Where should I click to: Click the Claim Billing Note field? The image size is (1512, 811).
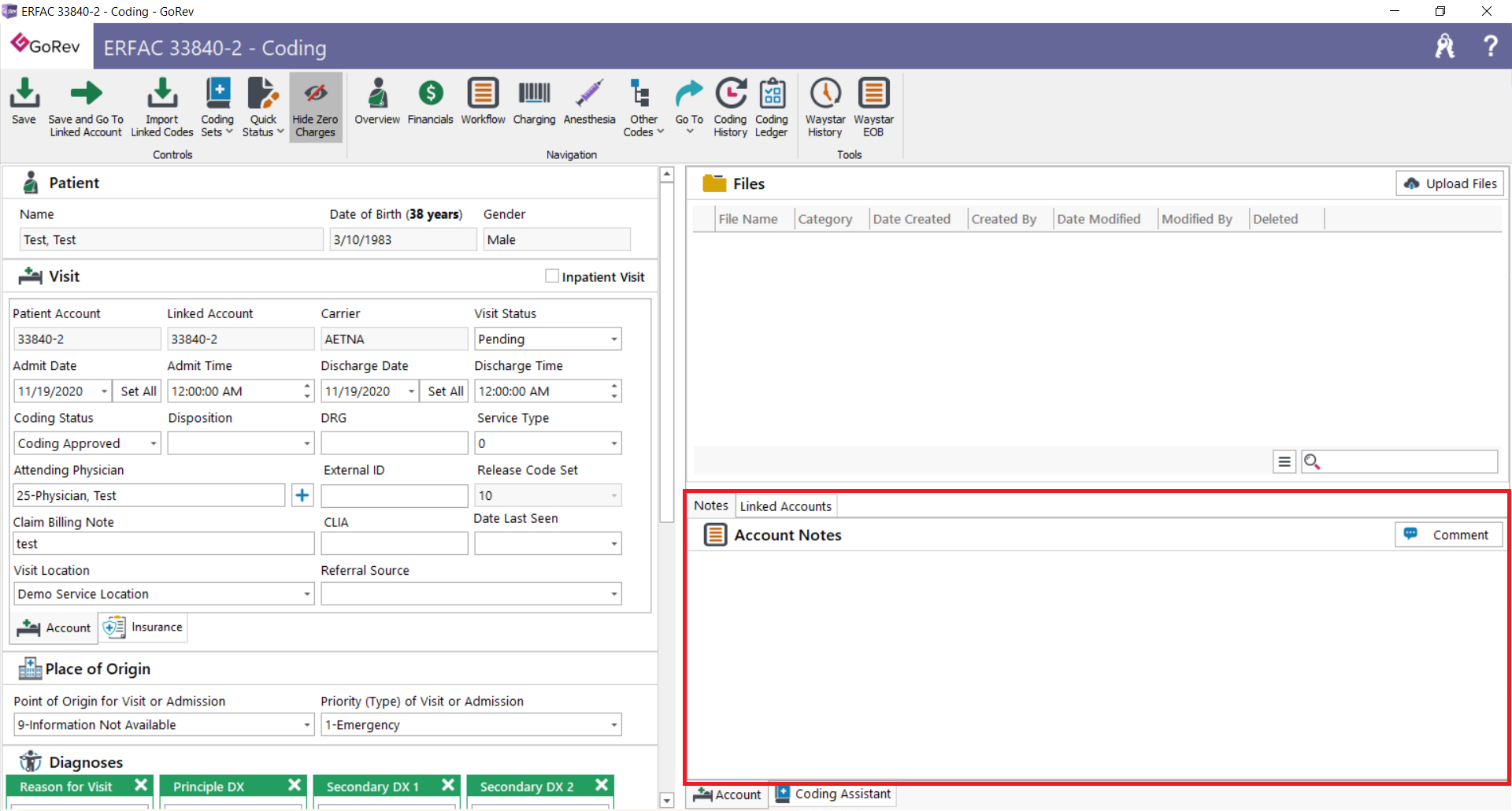coord(164,543)
